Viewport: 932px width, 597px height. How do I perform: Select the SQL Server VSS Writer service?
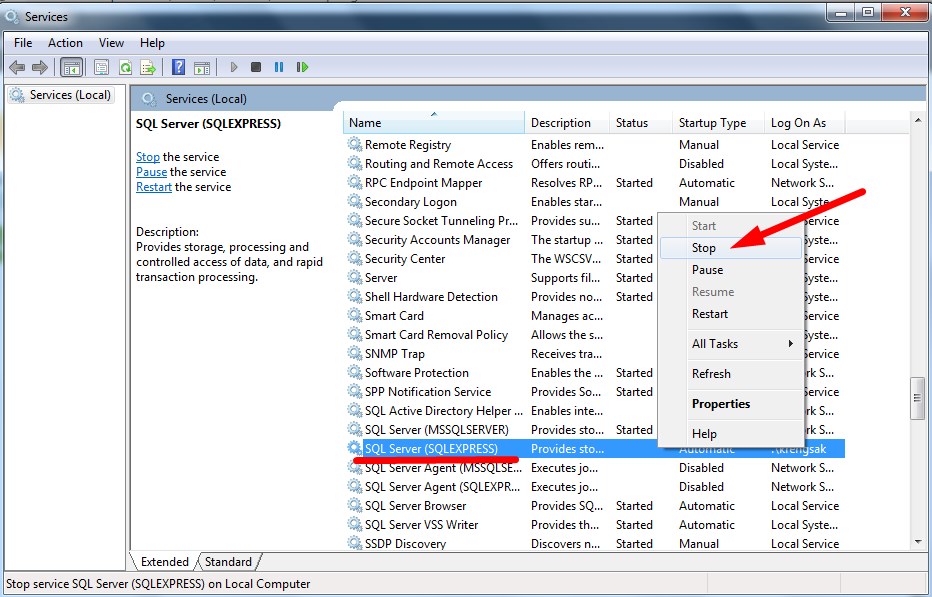point(594,526)
